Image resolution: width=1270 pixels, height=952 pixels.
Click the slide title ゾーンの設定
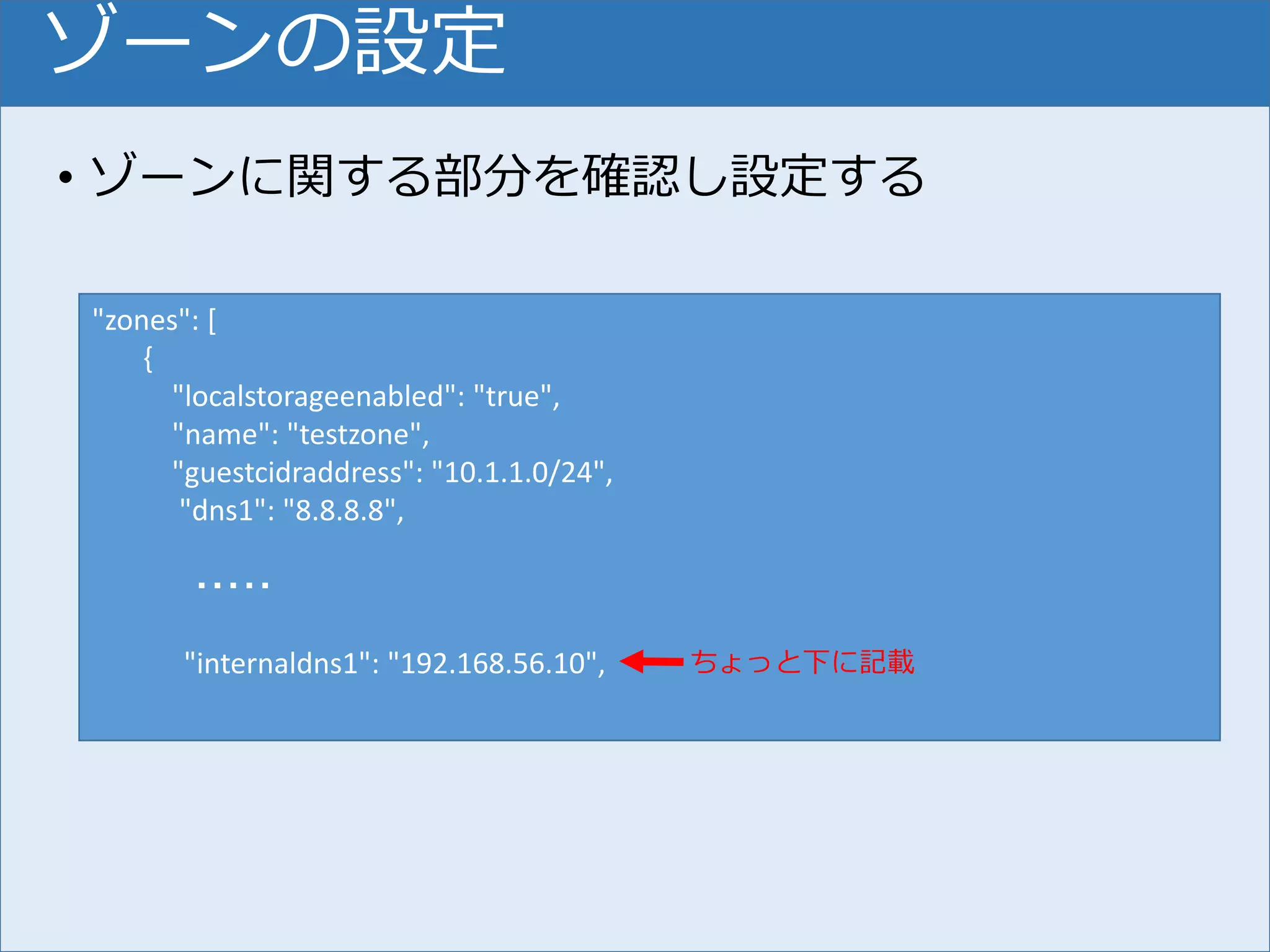(277, 41)
